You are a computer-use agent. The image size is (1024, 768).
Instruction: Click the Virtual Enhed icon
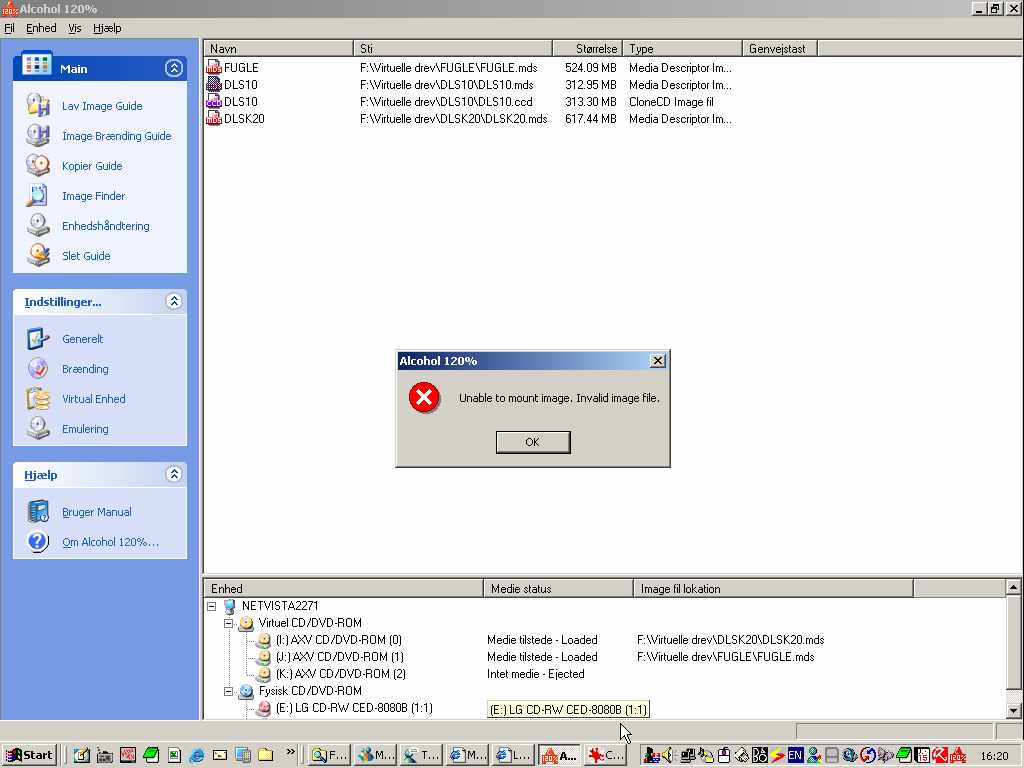click(x=38, y=398)
